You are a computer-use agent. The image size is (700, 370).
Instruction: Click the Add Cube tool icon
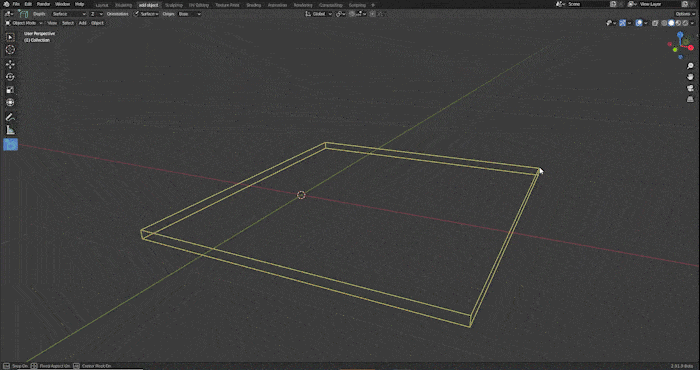pos(10,145)
